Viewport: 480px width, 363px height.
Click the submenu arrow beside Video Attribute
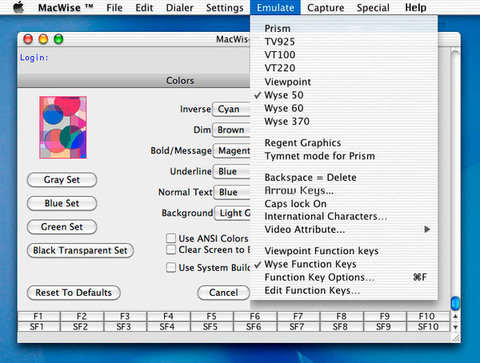point(427,229)
